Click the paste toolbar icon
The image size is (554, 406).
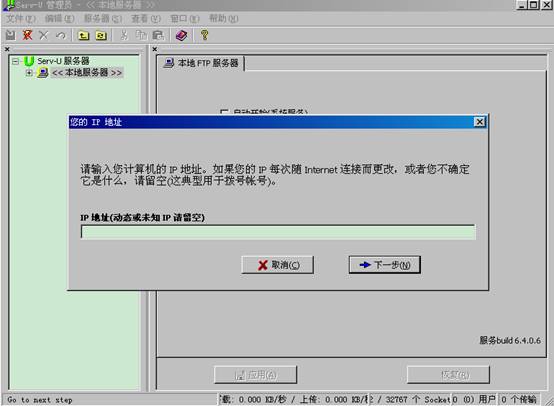pyautogui.click(x=158, y=35)
